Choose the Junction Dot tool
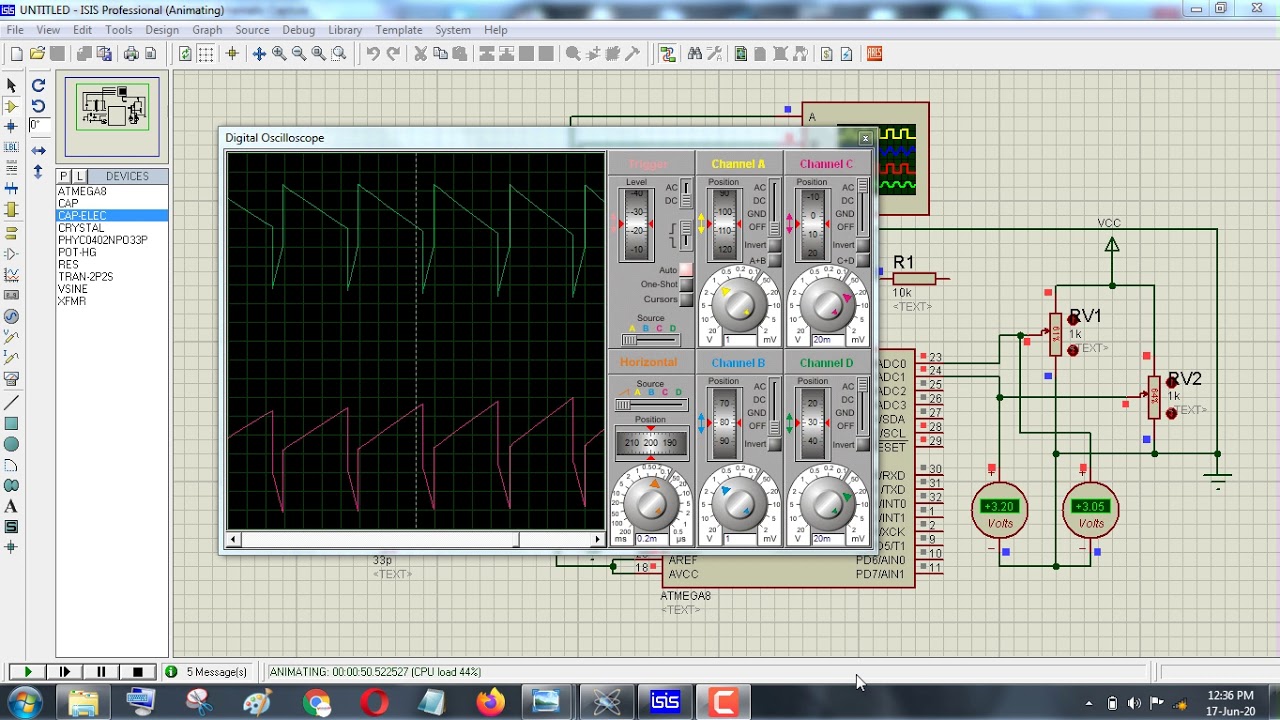This screenshot has height=720, width=1280. [12, 127]
